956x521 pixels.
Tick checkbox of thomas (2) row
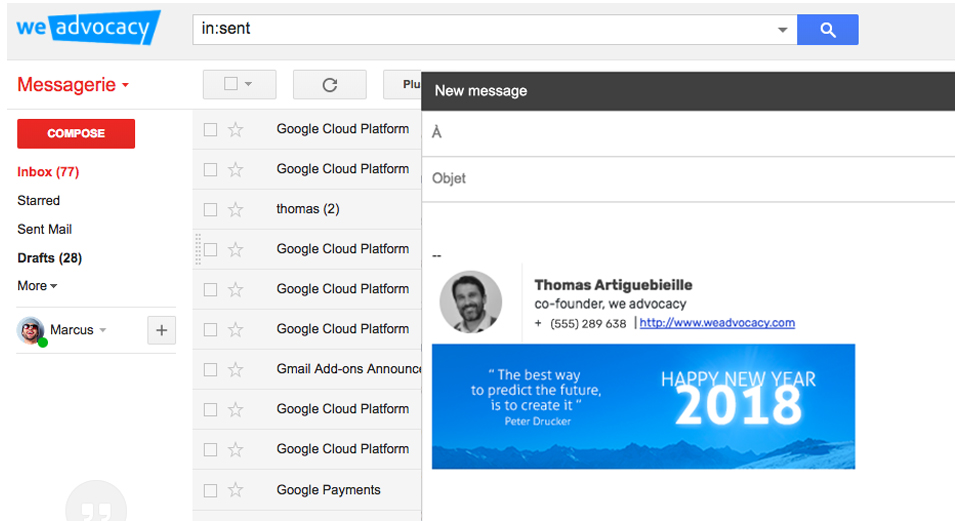(x=210, y=209)
